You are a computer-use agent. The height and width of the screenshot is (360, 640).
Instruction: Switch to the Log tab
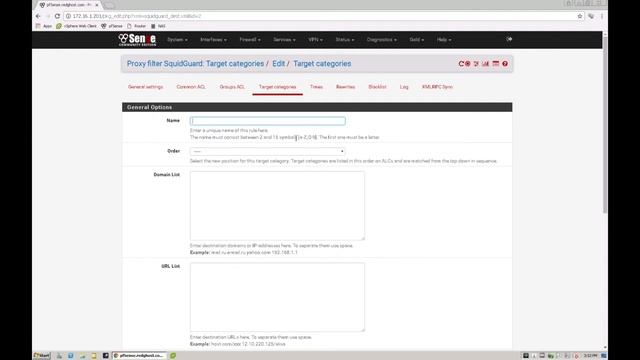(x=404, y=87)
